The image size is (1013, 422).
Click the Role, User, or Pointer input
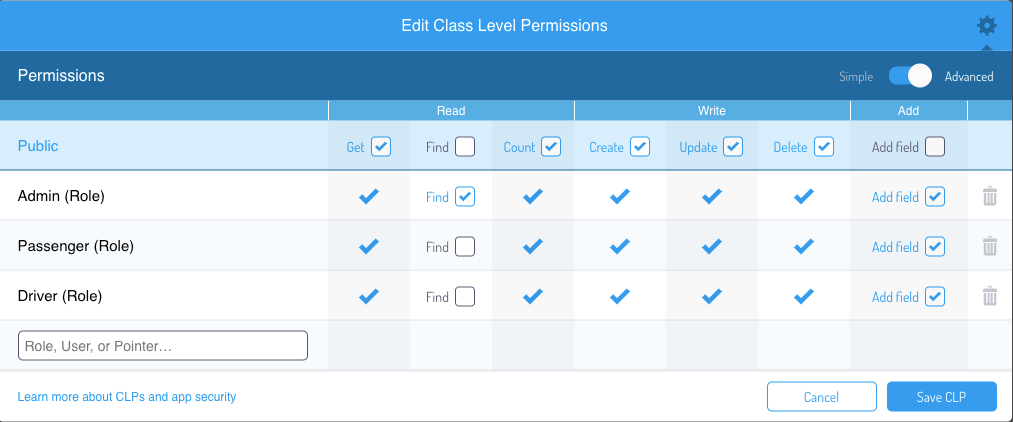coord(163,346)
